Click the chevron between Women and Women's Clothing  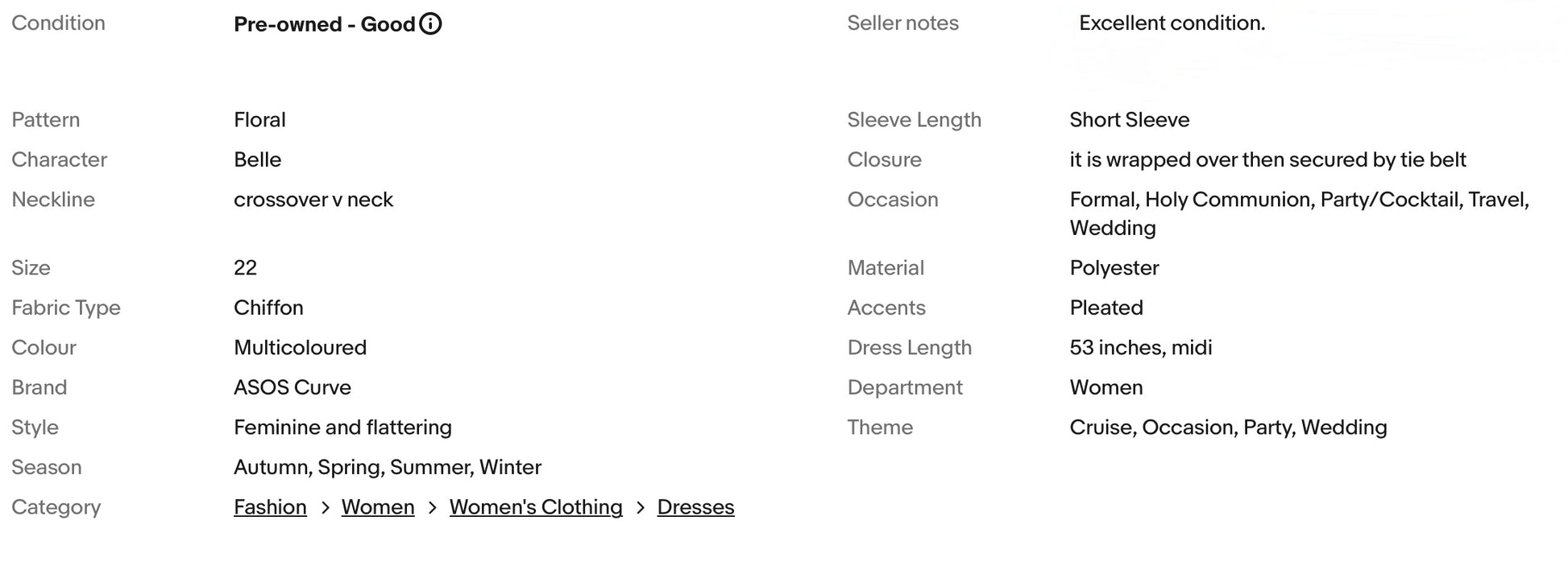(x=433, y=508)
